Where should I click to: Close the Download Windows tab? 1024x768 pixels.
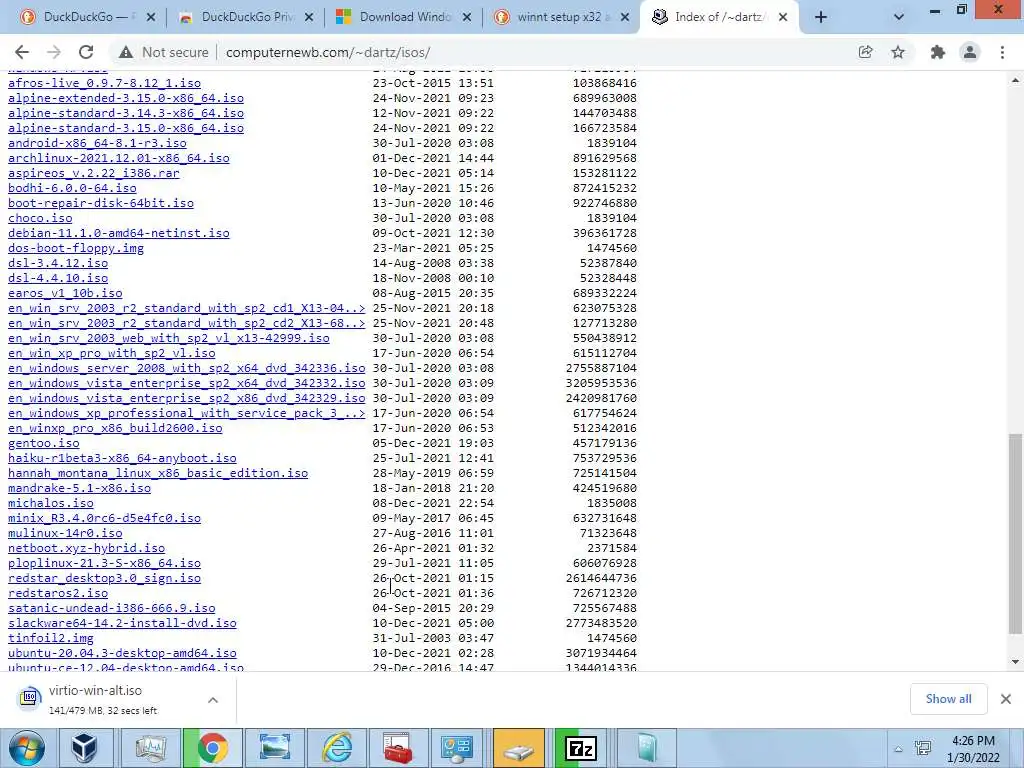tap(467, 18)
